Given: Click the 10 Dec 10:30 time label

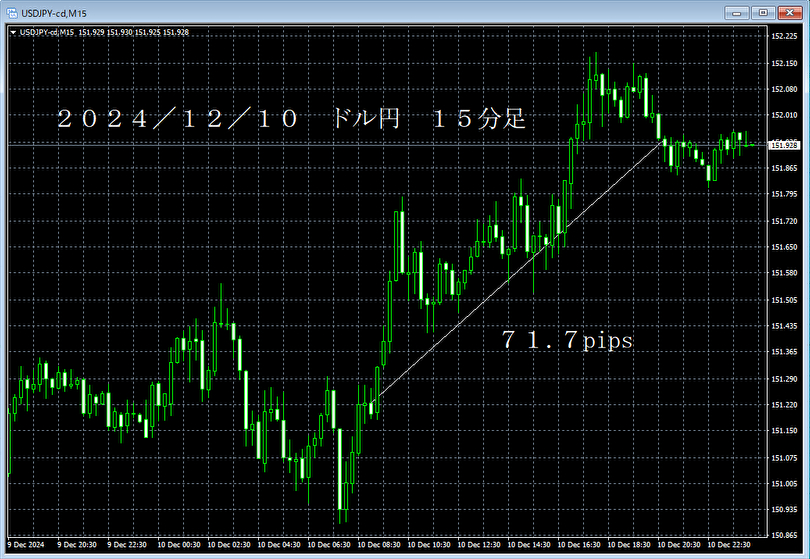Looking at the screenshot, I should [x=429, y=545].
